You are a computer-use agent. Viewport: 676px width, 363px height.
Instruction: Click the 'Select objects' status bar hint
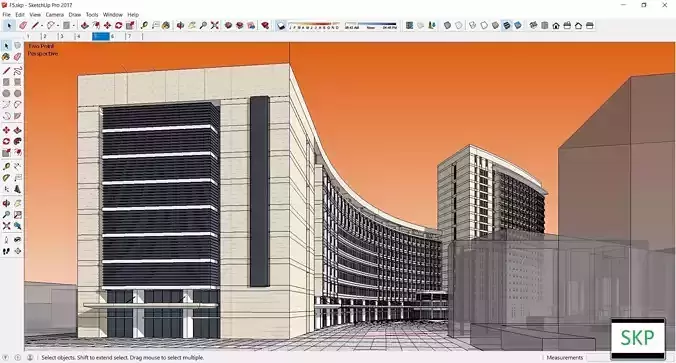click(123, 357)
